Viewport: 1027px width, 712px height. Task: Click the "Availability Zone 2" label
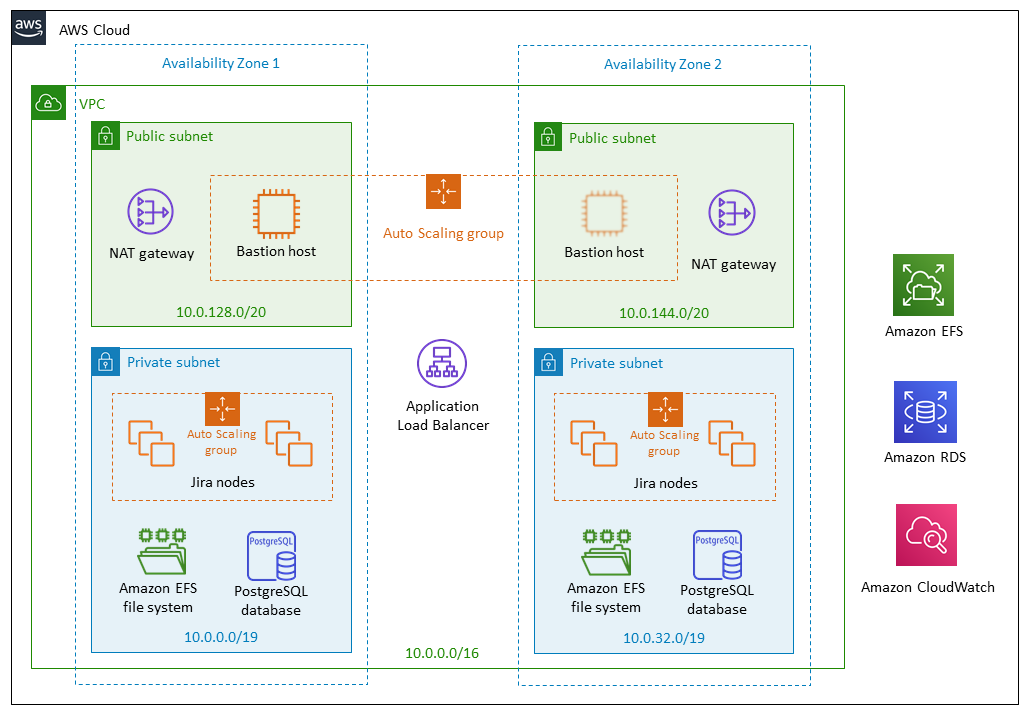(x=663, y=64)
